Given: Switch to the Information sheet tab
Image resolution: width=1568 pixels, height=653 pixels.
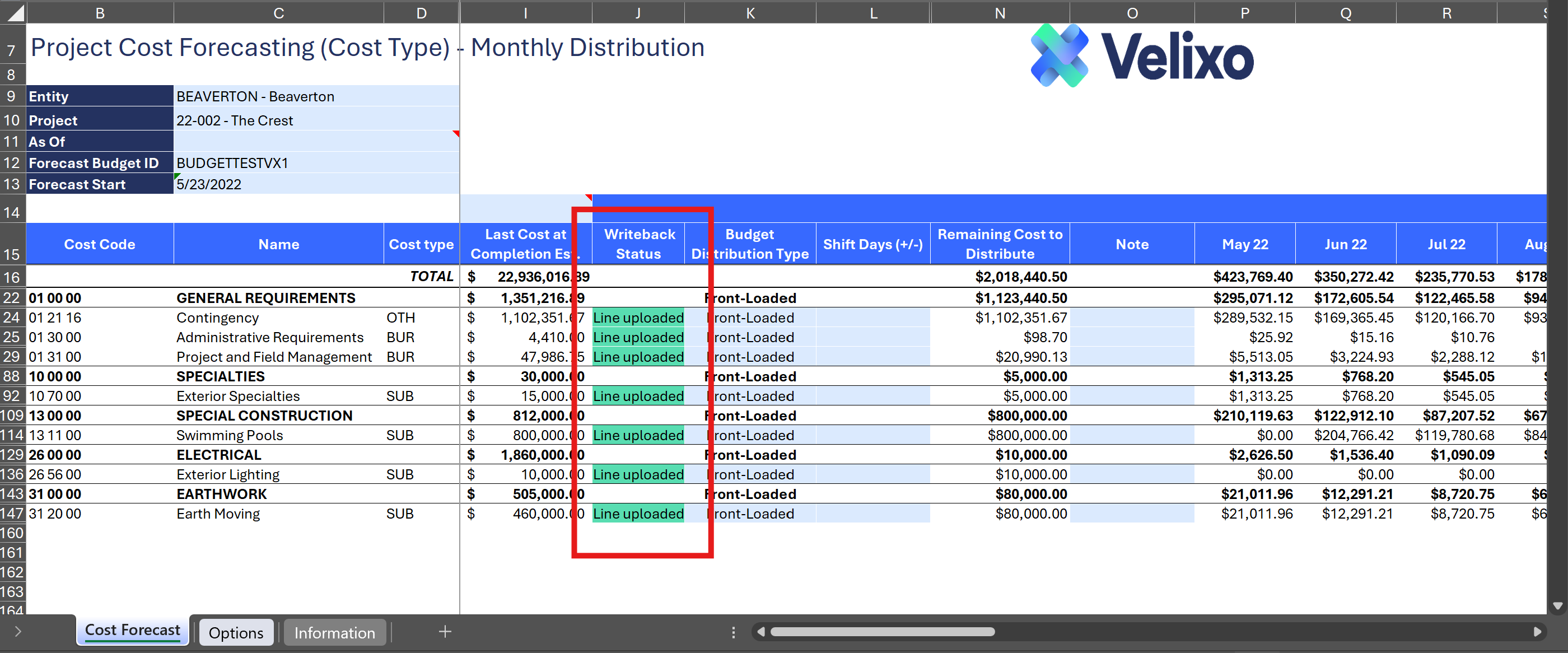Looking at the screenshot, I should [334, 633].
